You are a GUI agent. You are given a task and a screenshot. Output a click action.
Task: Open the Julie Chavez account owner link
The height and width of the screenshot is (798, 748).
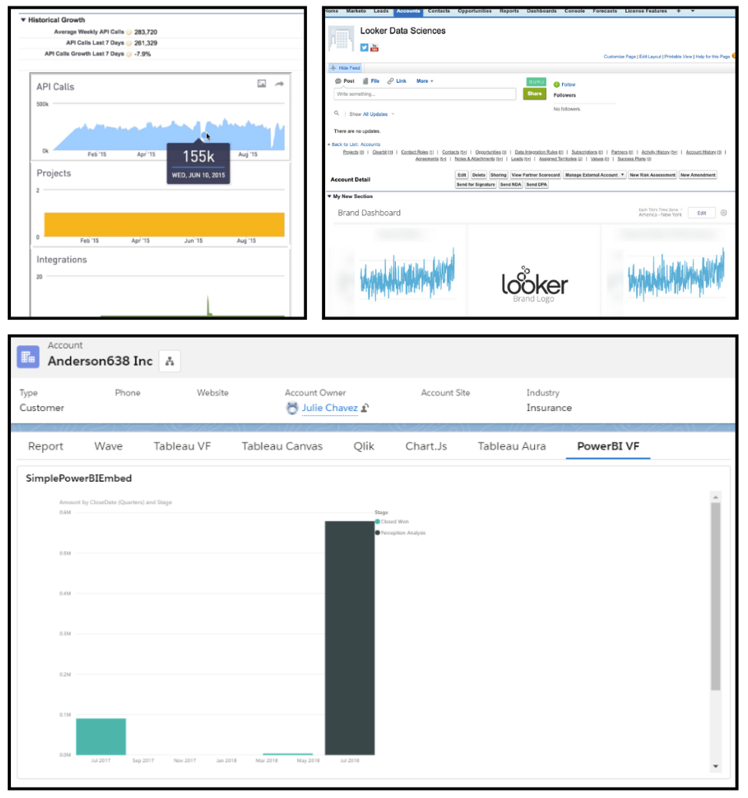[x=329, y=408]
